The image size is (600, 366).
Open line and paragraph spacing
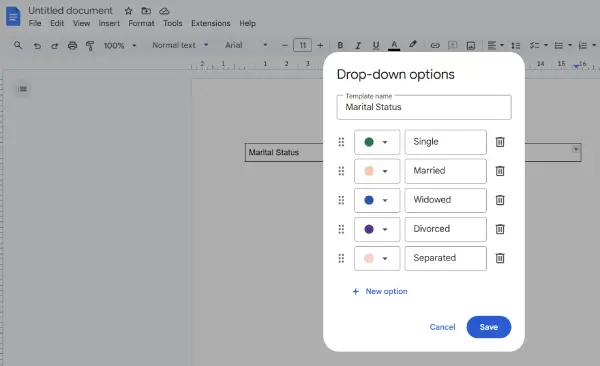[516, 46]
